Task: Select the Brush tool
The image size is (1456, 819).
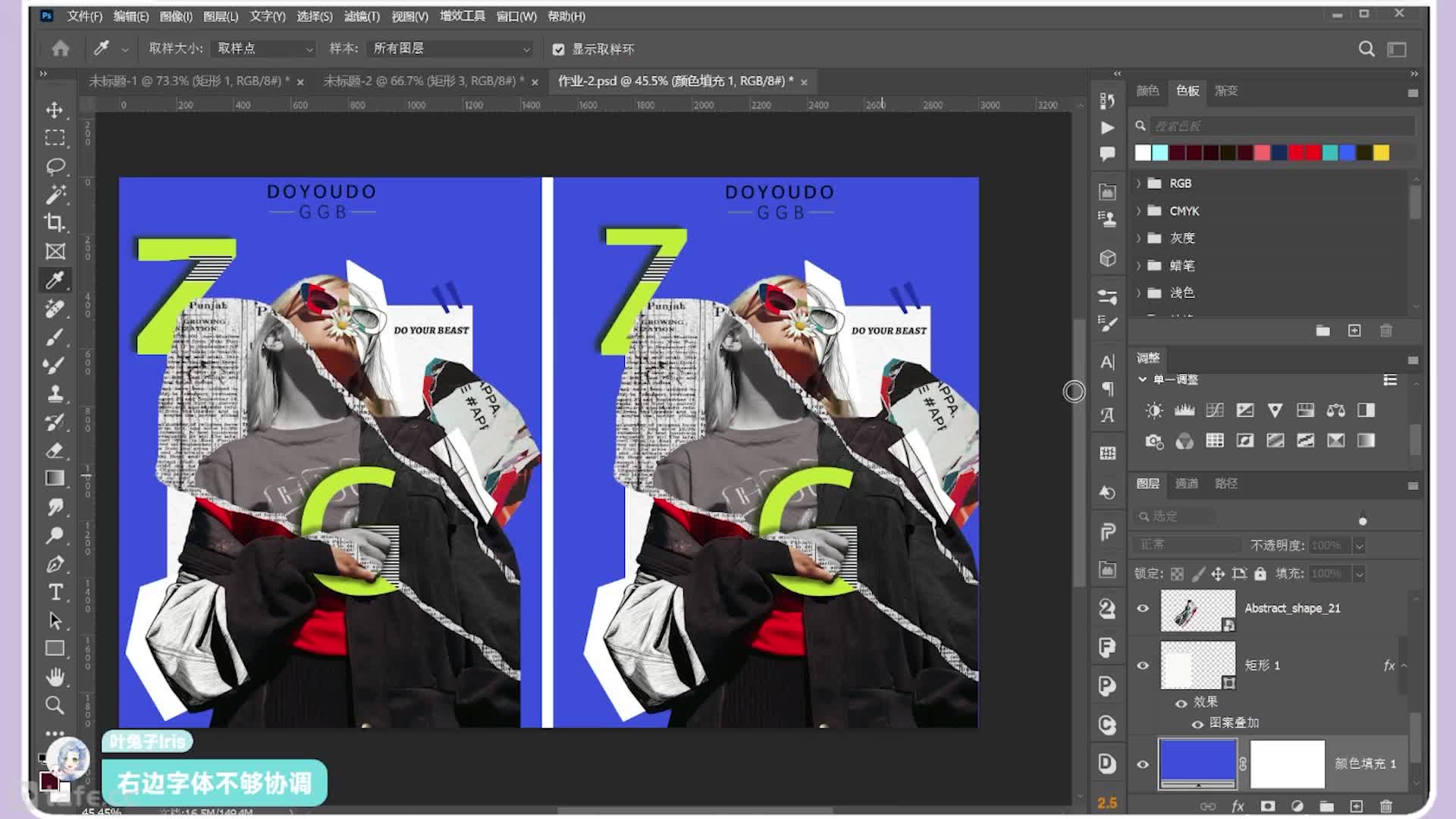Action: click(55, 337)
